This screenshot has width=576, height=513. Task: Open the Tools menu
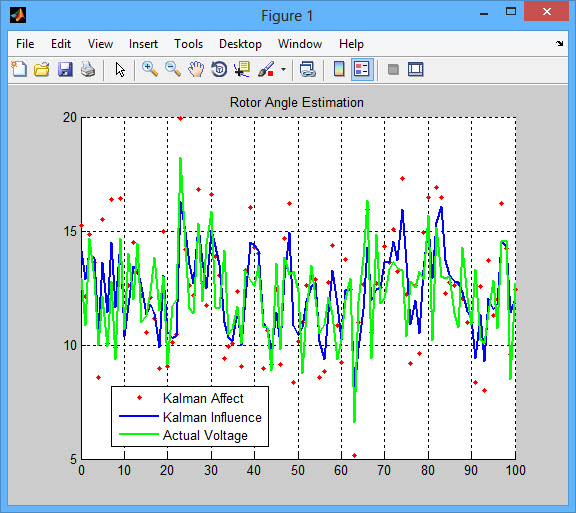coord(188,44)
